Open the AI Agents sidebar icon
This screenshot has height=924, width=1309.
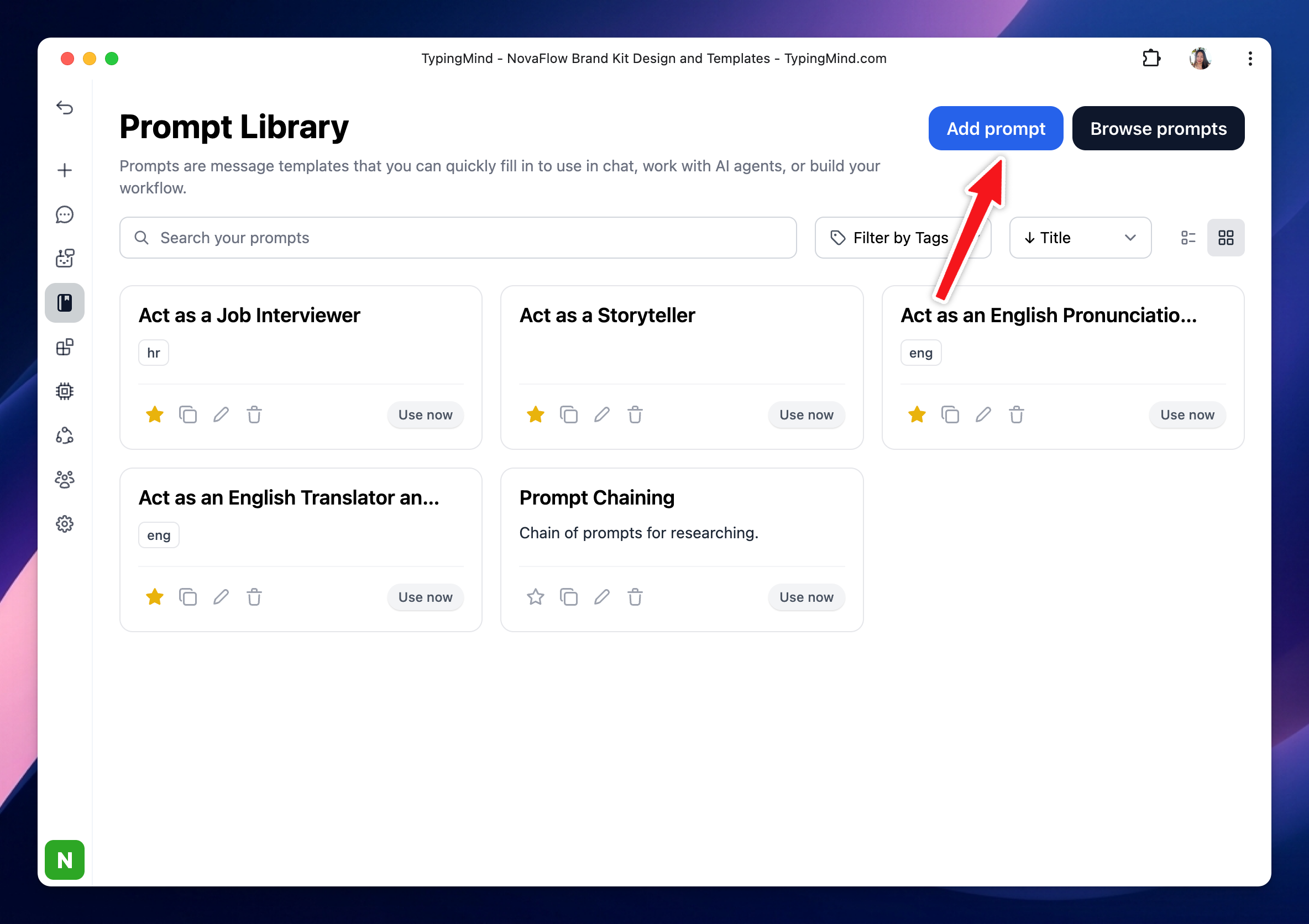[65, 258]
